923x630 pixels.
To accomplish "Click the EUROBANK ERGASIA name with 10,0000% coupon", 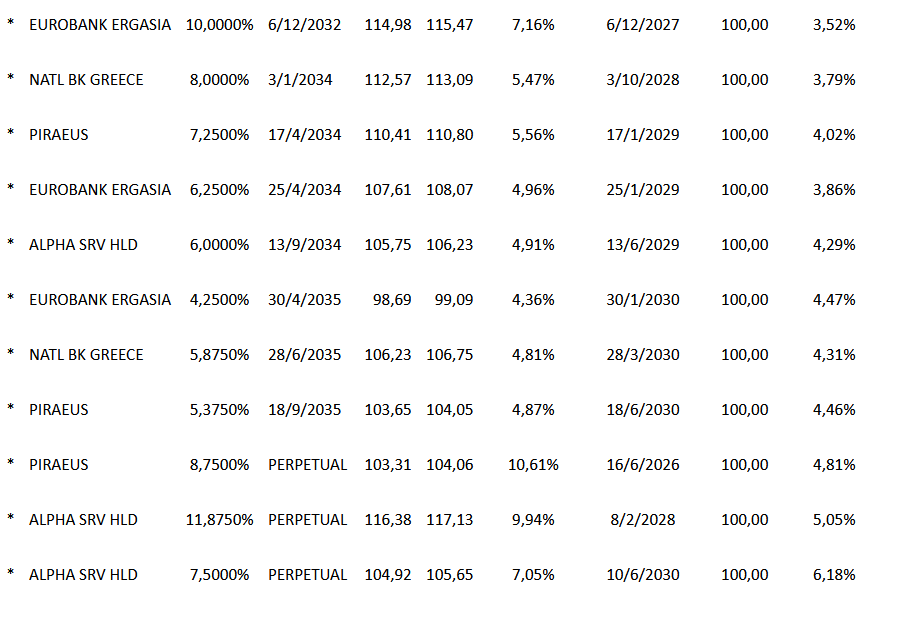I will [x=100, y=25].
